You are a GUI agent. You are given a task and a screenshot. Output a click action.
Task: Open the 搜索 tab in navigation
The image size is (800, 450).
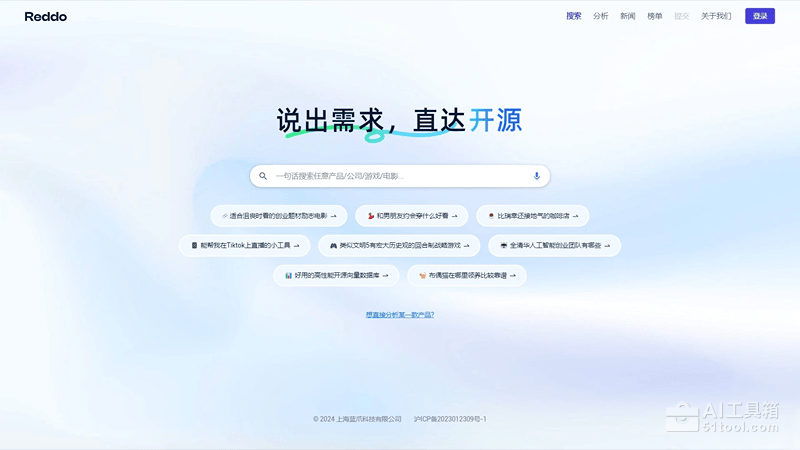click(574, 16)
